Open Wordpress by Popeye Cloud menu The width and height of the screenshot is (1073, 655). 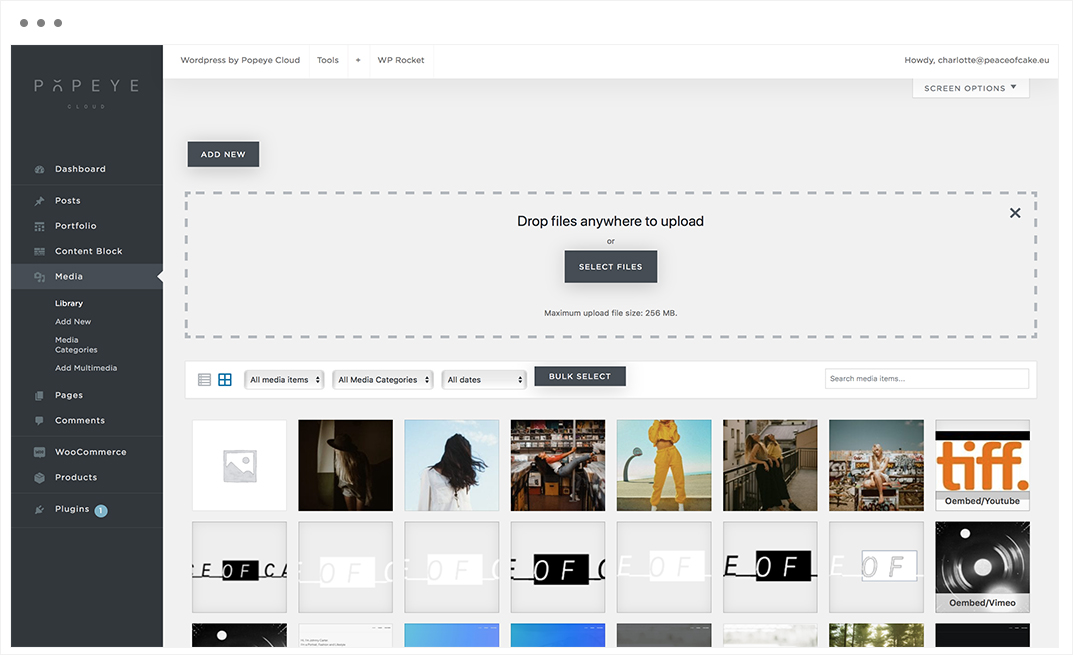[240, 60]
